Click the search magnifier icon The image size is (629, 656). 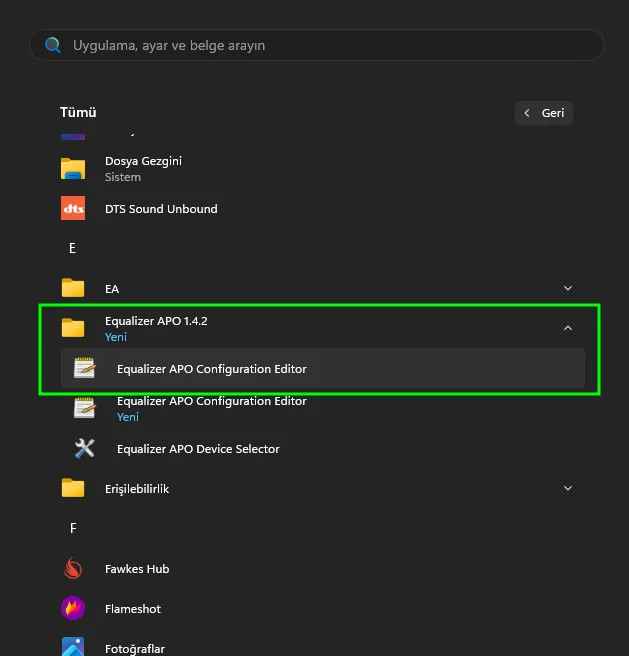pos(53,45)
